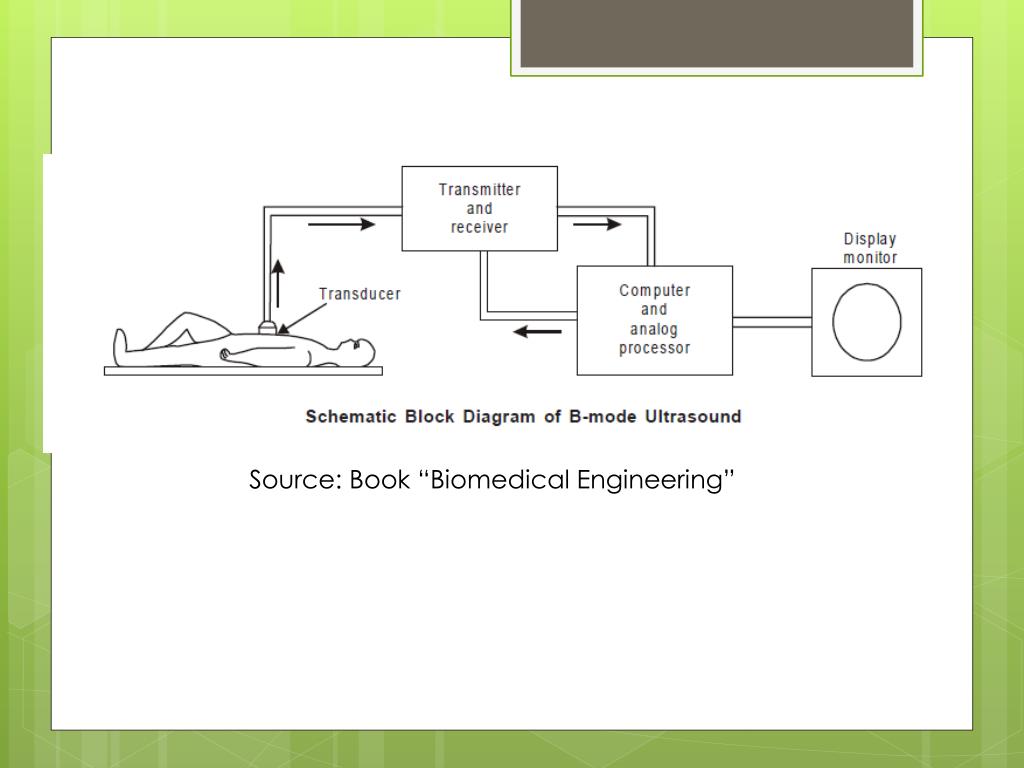Click the gray title placeholder box
1024x768 pixels.
pos(716,33)
